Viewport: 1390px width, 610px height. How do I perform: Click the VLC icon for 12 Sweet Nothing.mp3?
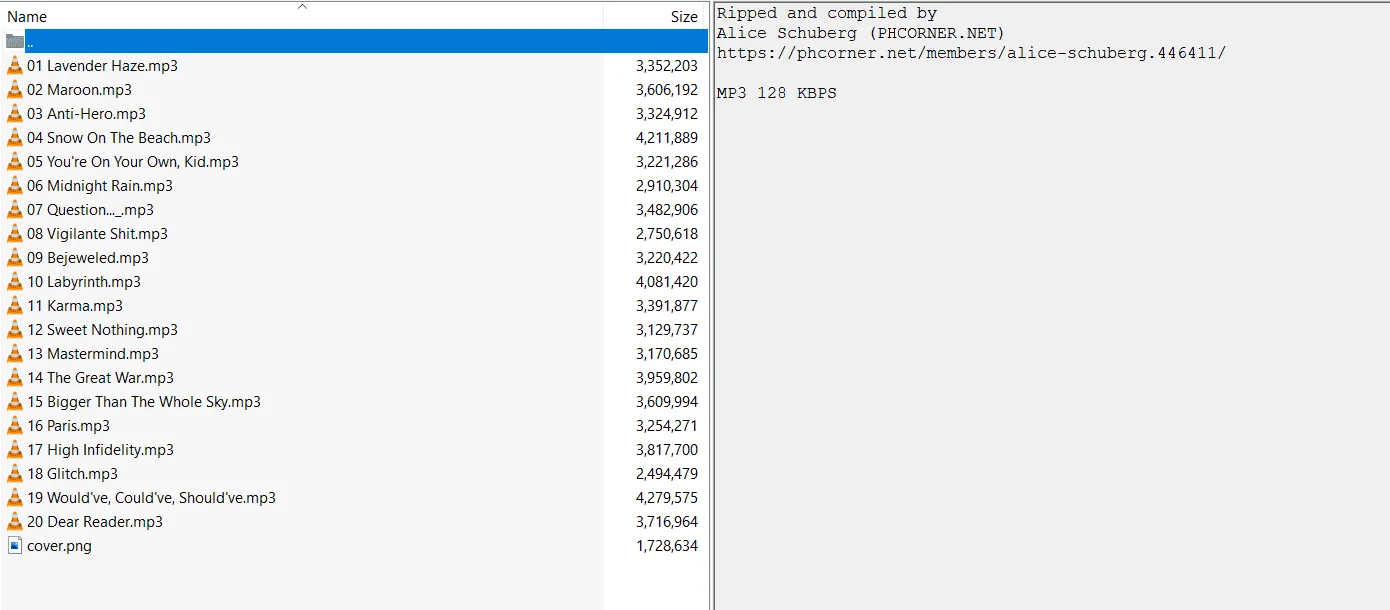click(15, 330)
